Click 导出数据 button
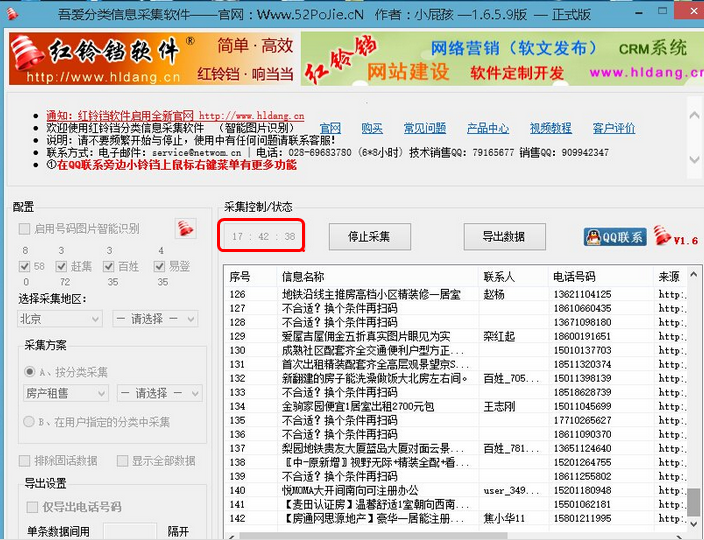Image resolution: width=704 pixels, height=540 pixels. 504,237
